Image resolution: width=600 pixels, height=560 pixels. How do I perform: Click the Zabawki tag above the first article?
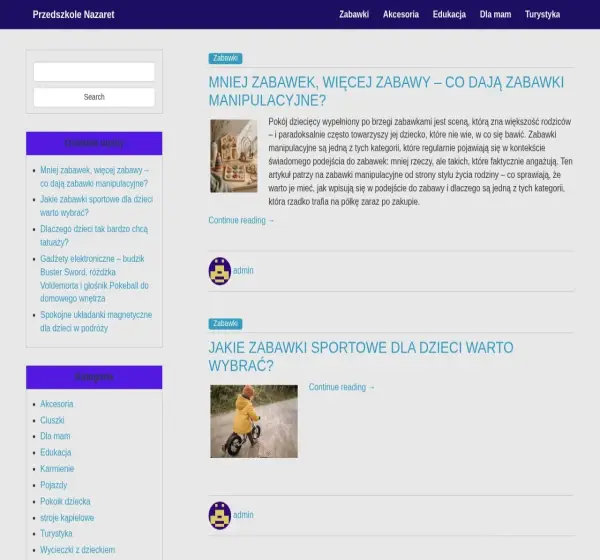(x=225, y=58)
